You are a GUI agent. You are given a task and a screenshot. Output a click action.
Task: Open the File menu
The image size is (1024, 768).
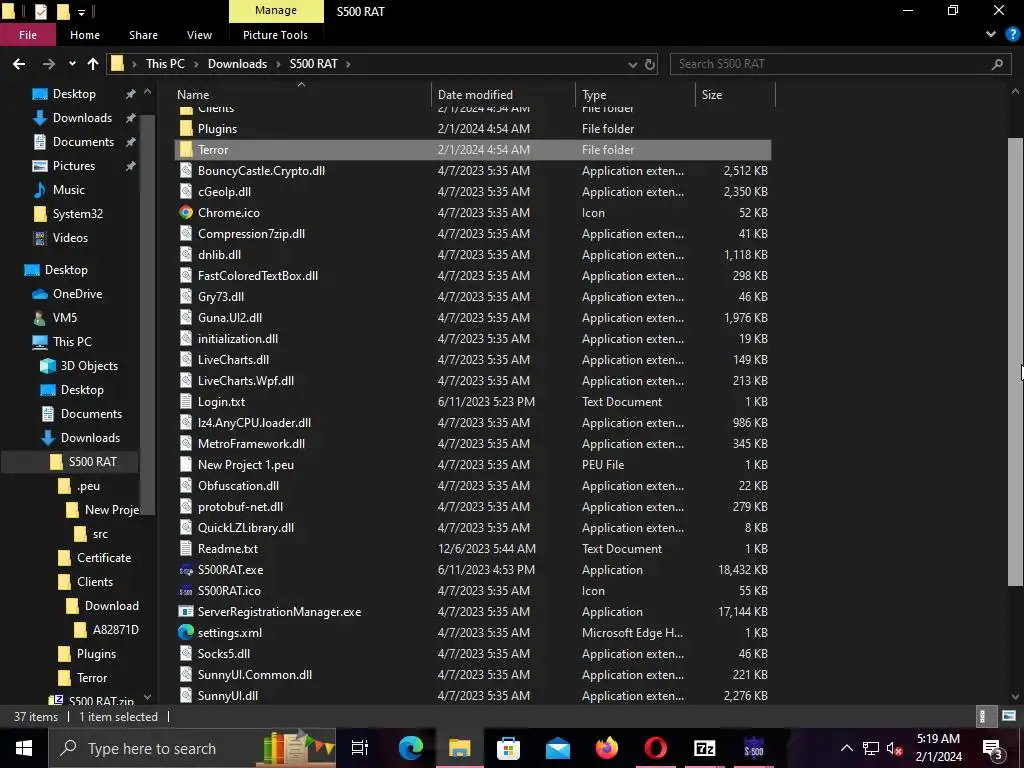coord(28,35)
